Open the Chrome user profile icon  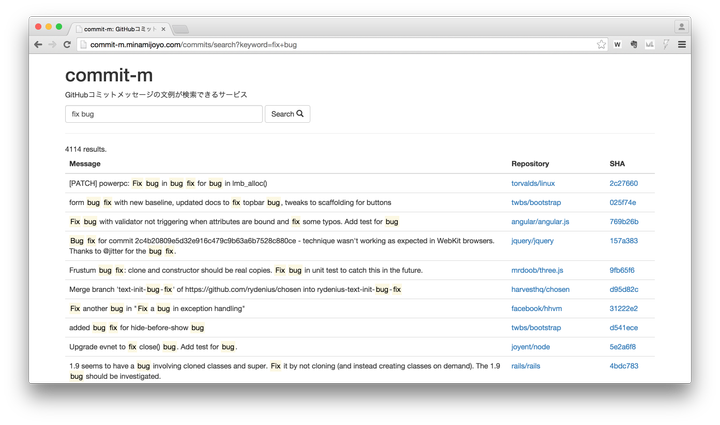pos(681,27)
